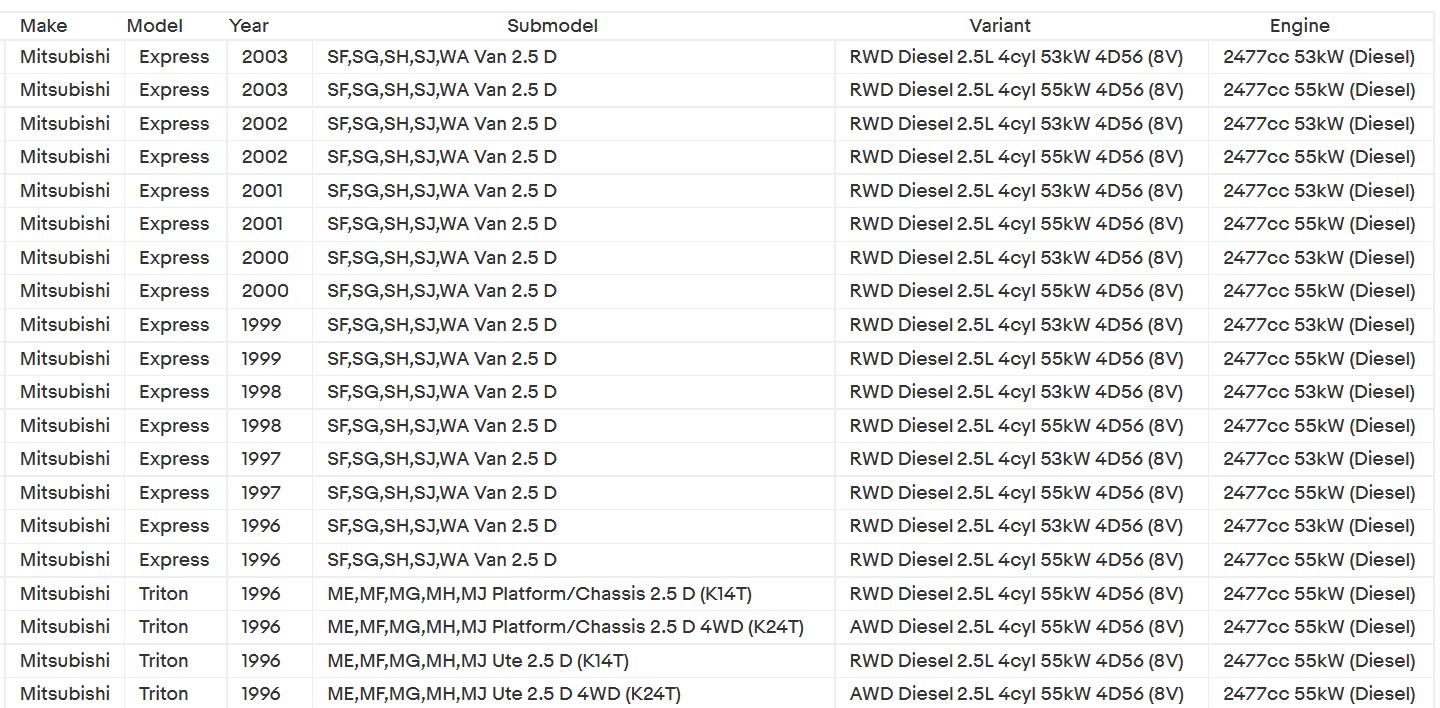Select the Submodel column header
The image size is (1440, 708).
tap(552, 26)
